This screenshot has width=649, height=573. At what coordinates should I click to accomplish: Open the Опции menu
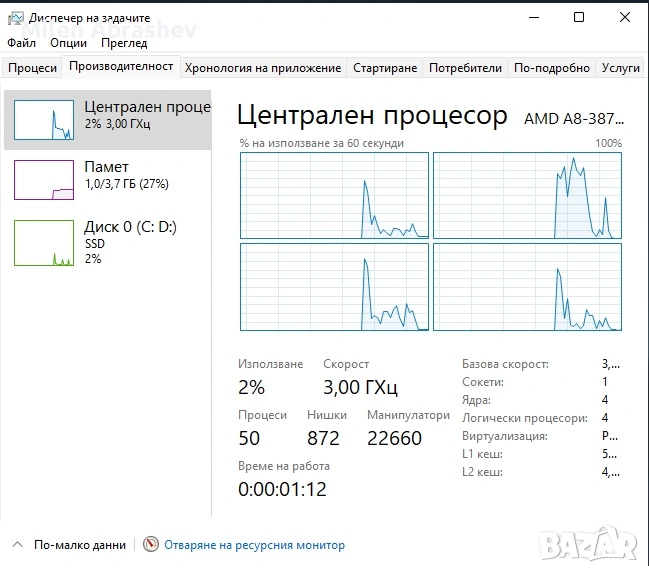(68, 43)
